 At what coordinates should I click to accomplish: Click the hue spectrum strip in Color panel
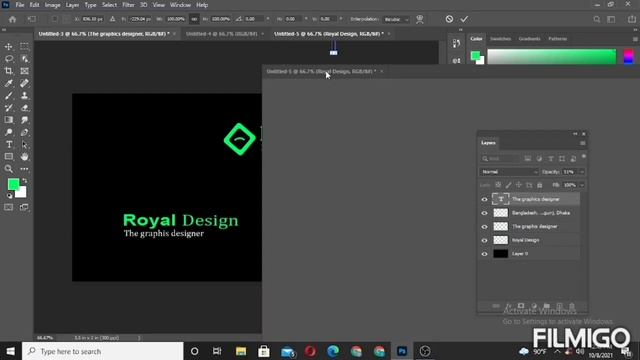629,57
